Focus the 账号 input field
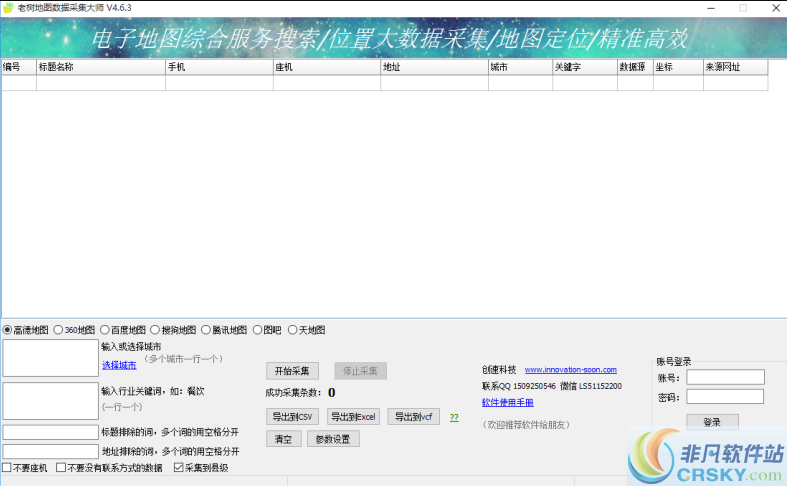This screenshot has width=787, height=486. click(725, 377)
